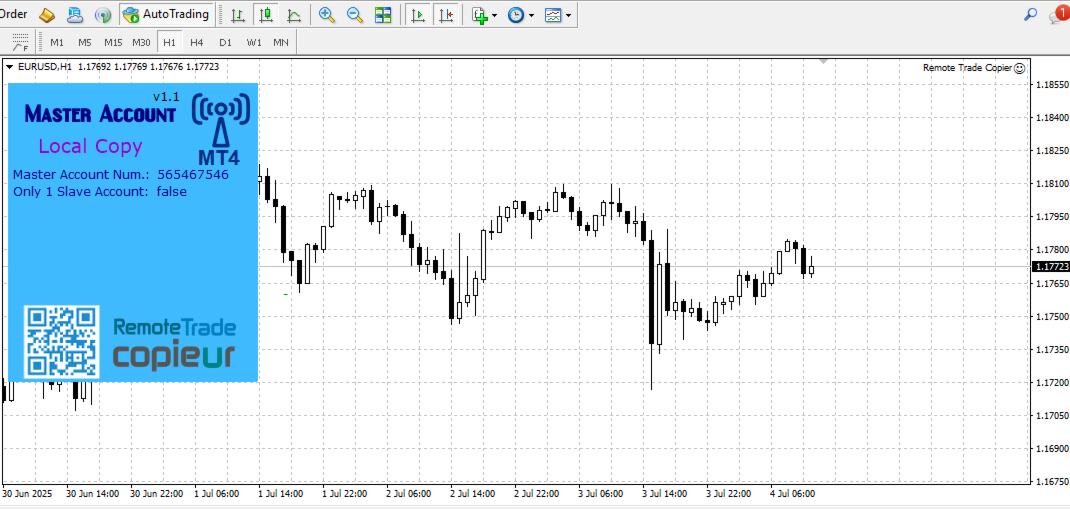Click the MT4 antenna icon

(x=220, y=128)
